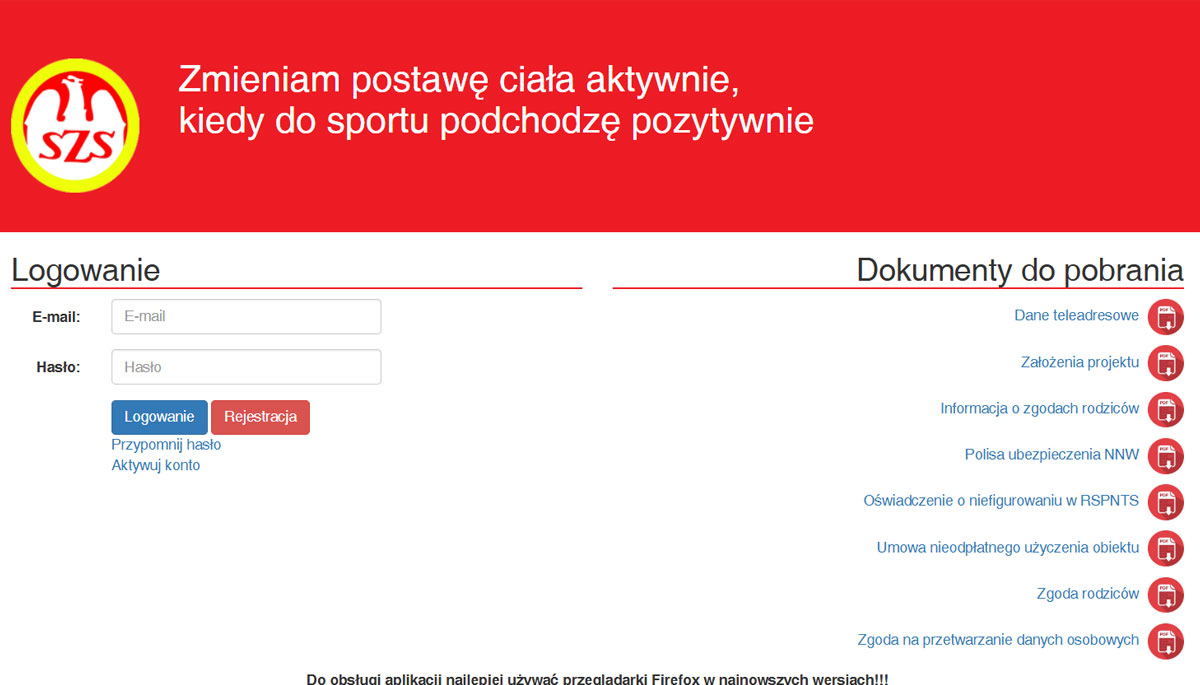Click into the Hasło password field
Screen dimensions: 1200x685
(x=246, y=367)
